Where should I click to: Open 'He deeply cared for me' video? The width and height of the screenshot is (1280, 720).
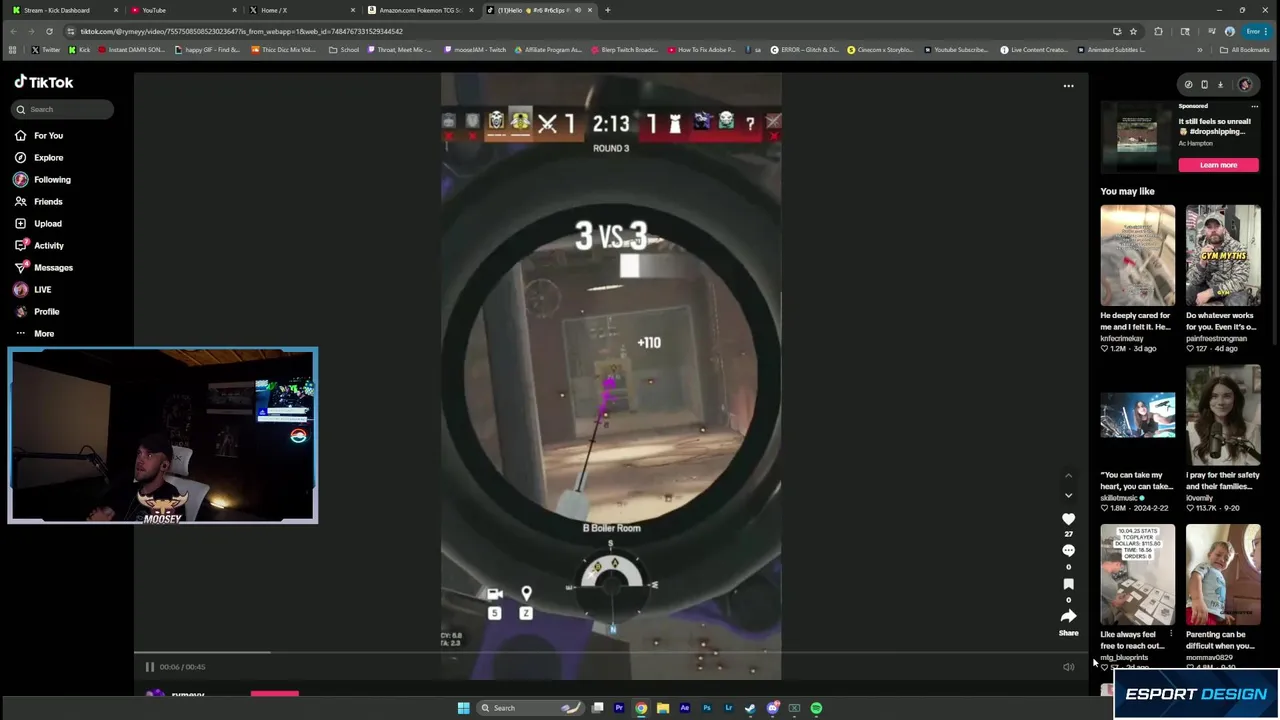(x=1137, y=255)
